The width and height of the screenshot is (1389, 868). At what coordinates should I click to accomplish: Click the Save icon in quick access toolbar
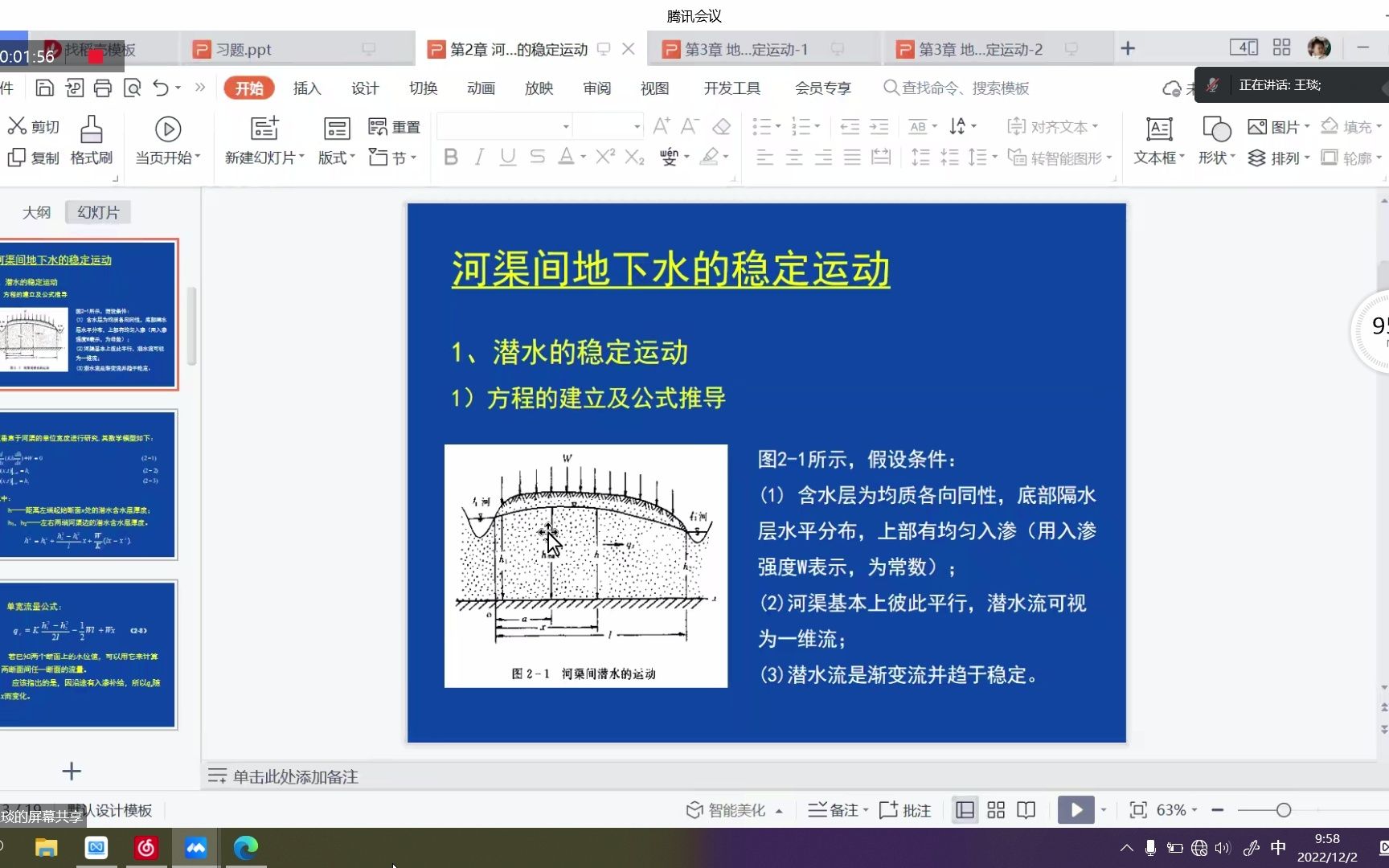point(45,88)
